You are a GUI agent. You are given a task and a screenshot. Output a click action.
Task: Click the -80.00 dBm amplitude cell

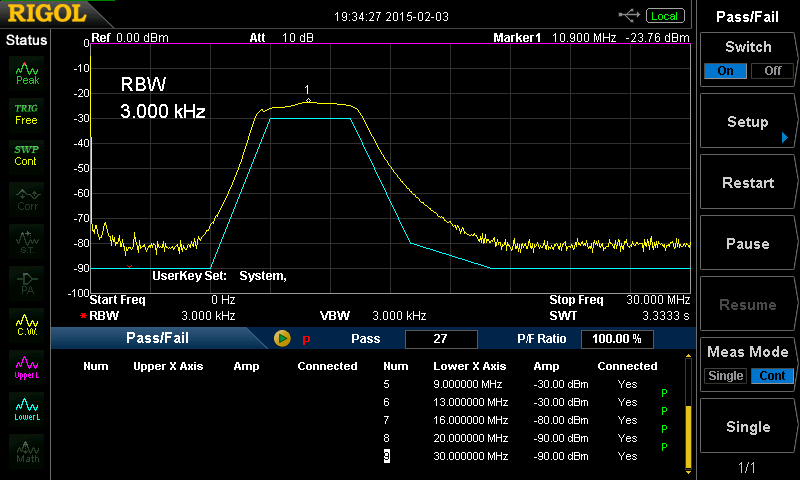point(561,420)
